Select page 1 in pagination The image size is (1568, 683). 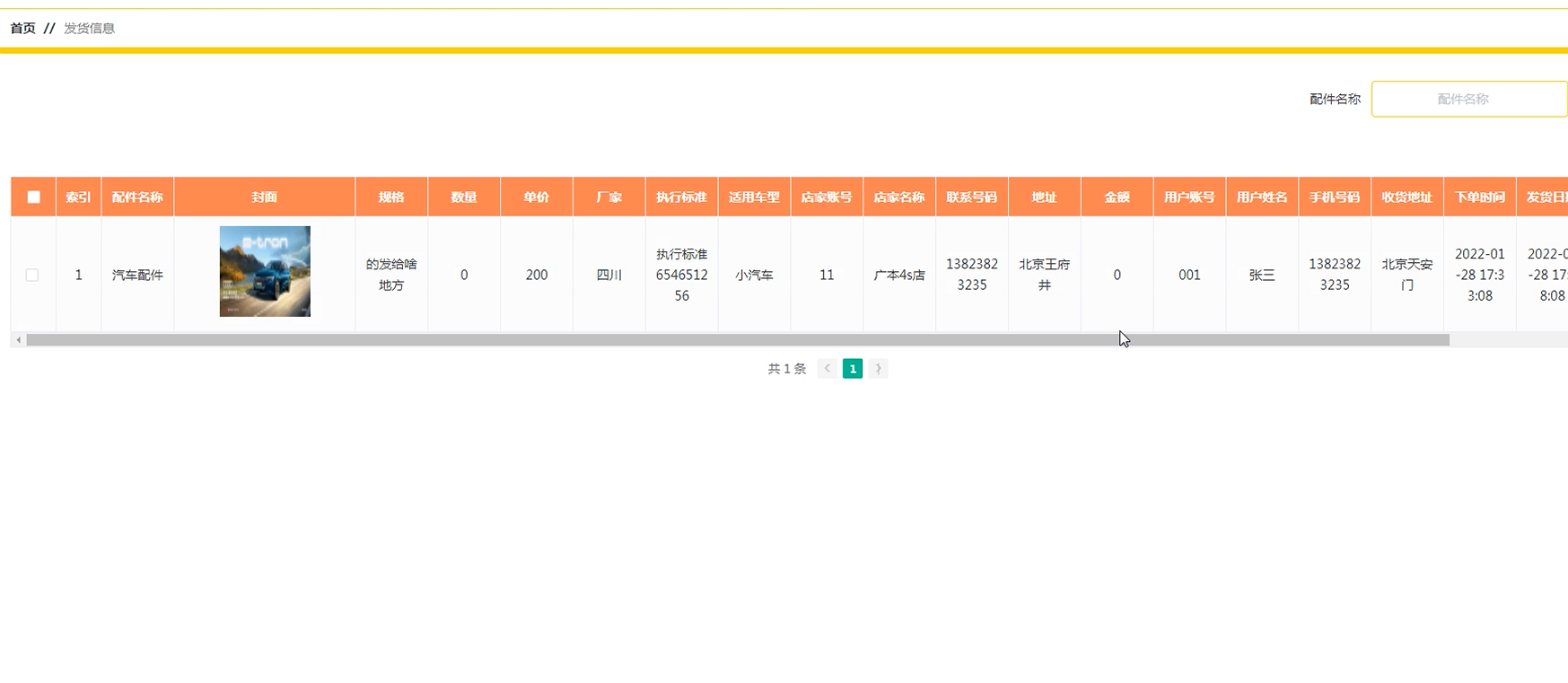[x=853, y=368]
